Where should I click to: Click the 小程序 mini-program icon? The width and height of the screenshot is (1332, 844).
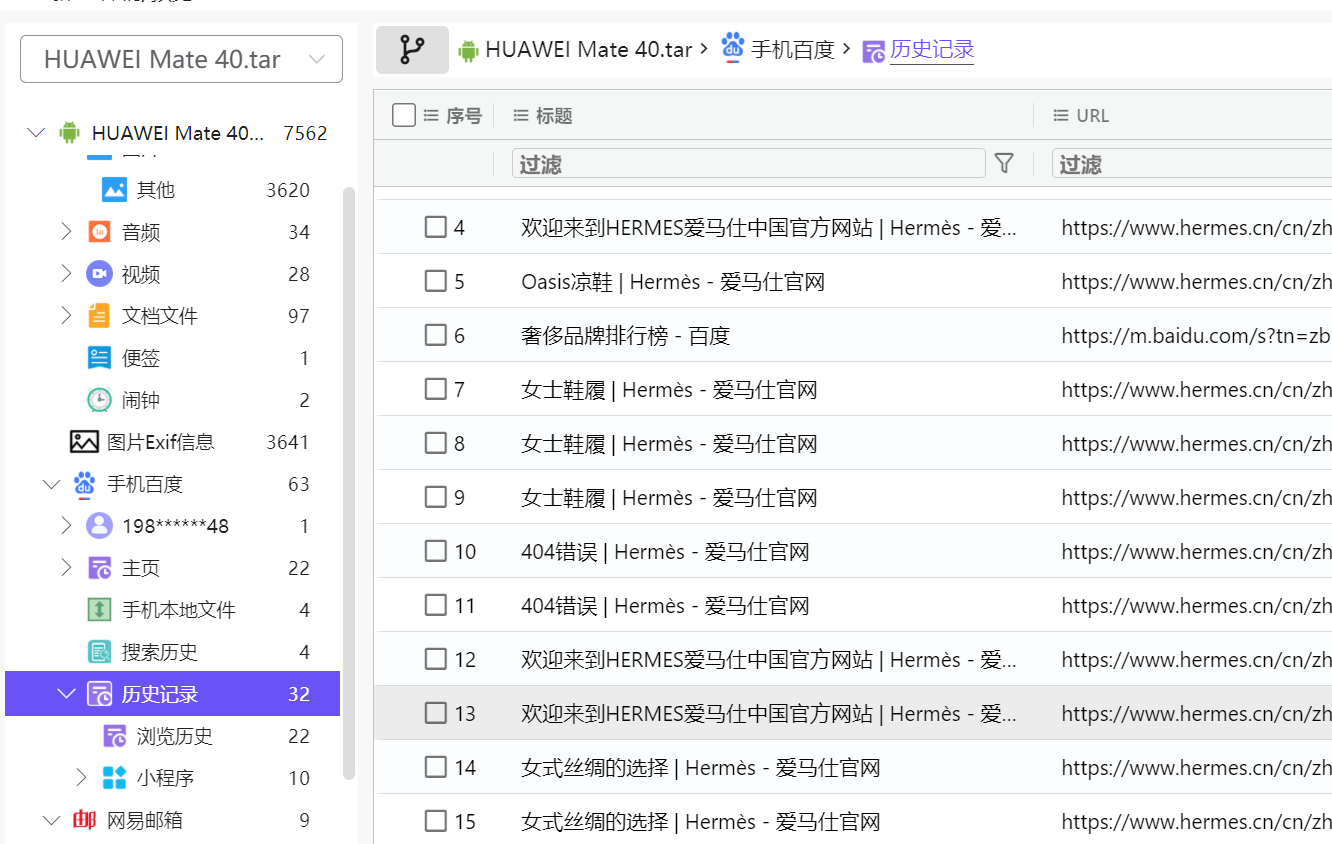coord(114,778)
